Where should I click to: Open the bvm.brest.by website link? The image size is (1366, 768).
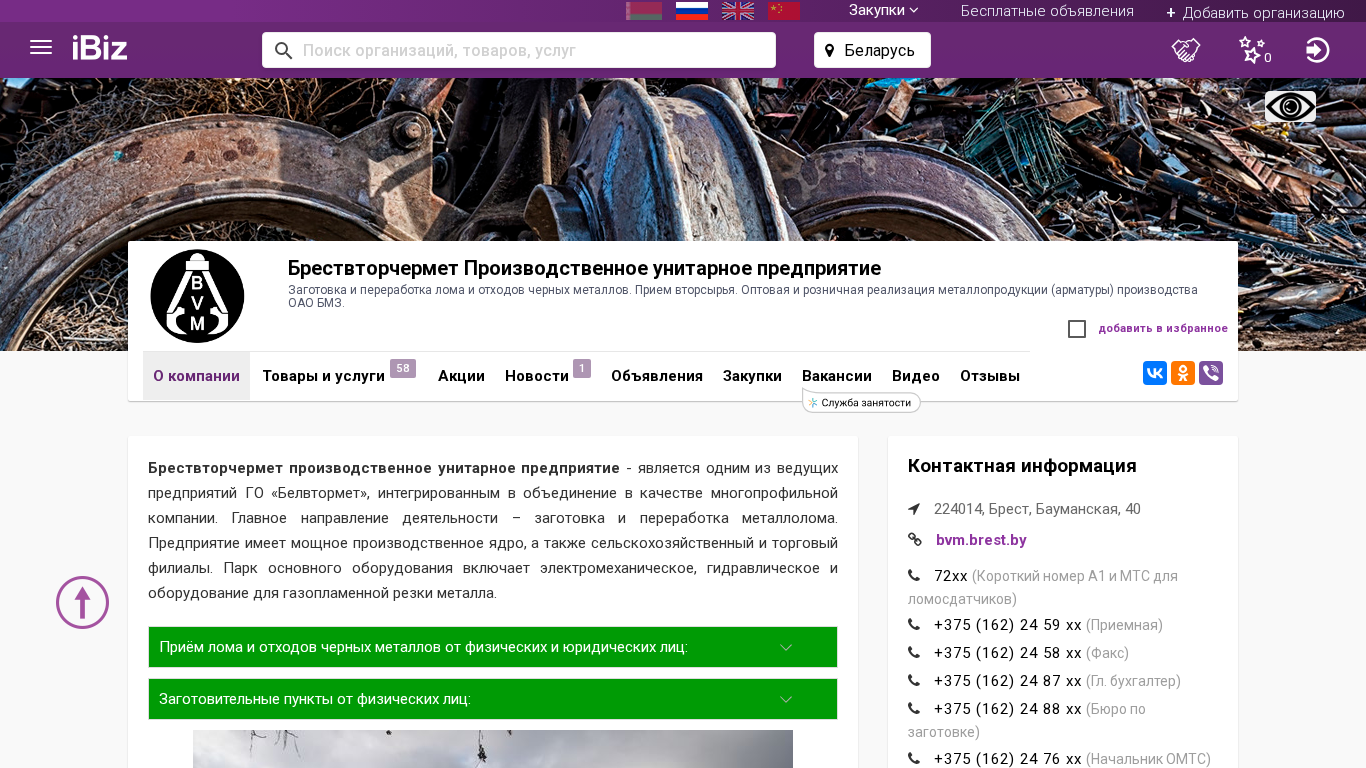click(x=981, y=540)
